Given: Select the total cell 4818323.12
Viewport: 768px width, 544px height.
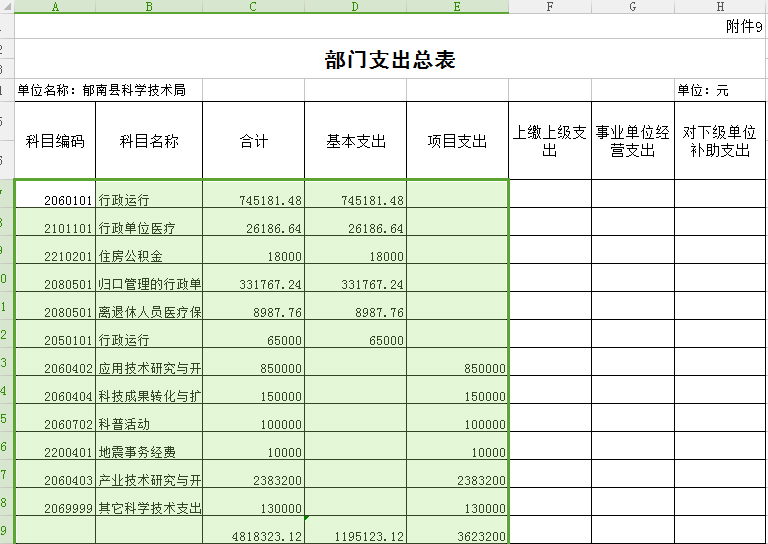Looking at the screenshot, I should tap(253, 535).
